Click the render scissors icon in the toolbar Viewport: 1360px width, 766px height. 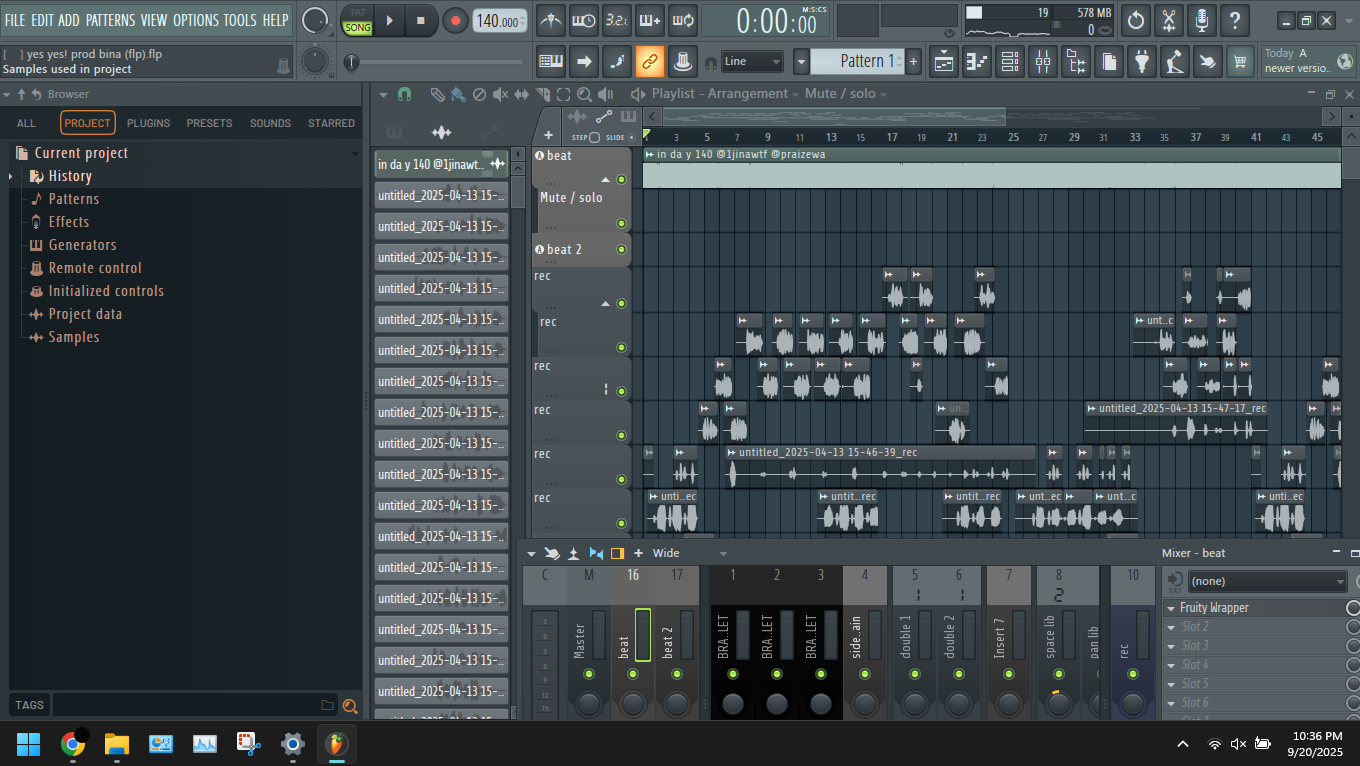coord(1168,20)
